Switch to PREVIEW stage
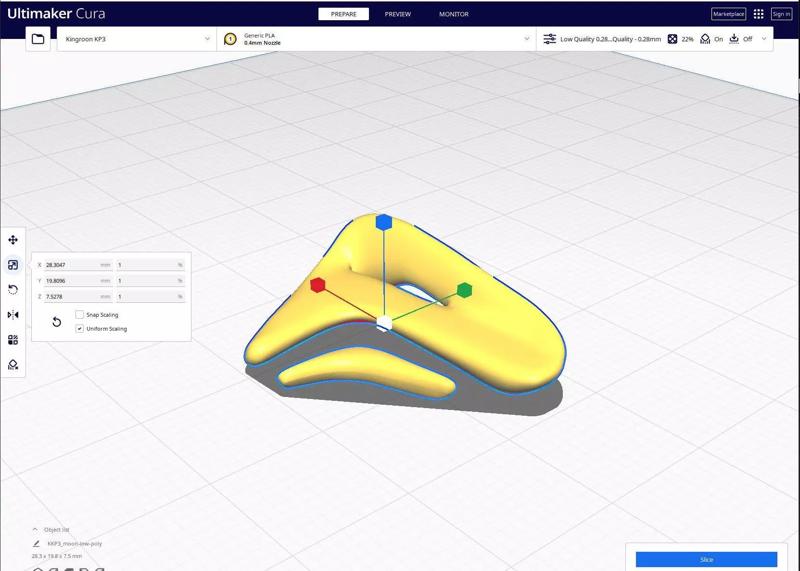The height and width of the screenshot is (571, 800). click(397, 14)
